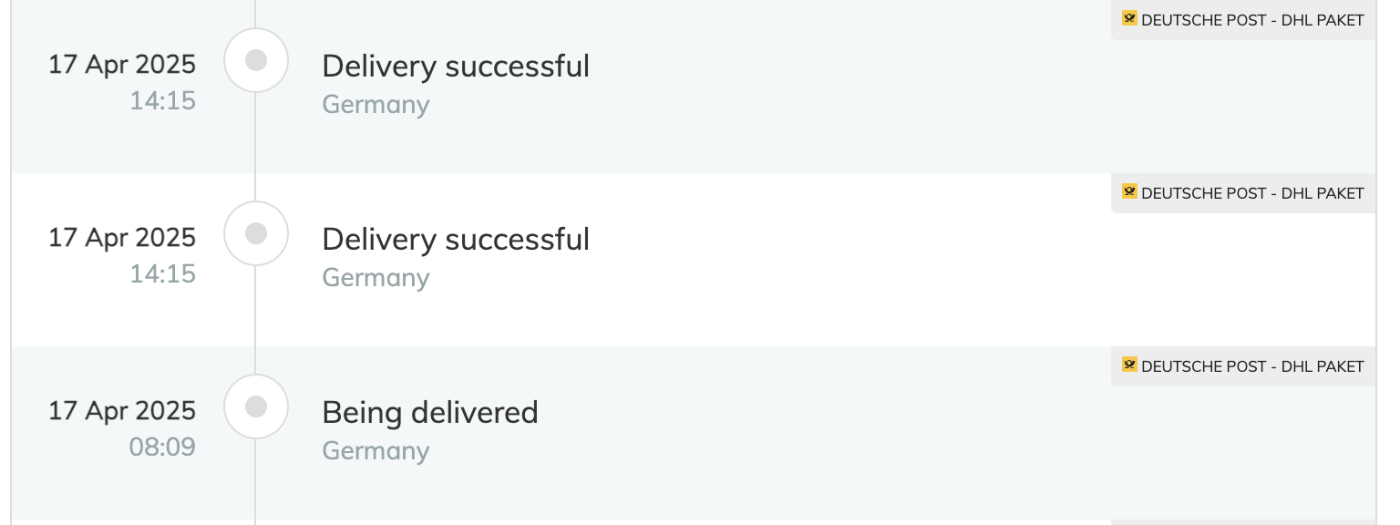Viewport: 1400px width, 525px height.
Task: Click the DHL horn icon in second Delivery successful row
Action: (x=1130, y=192)
